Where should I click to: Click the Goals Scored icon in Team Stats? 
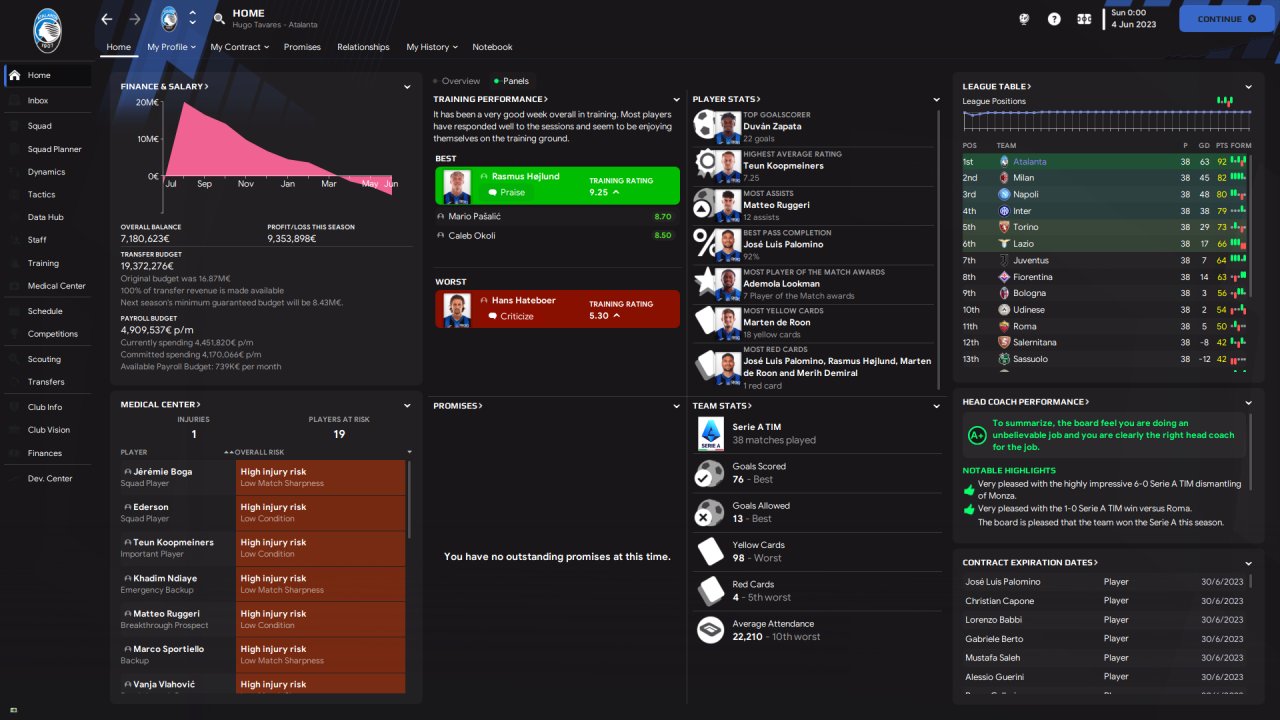[709, 472]
